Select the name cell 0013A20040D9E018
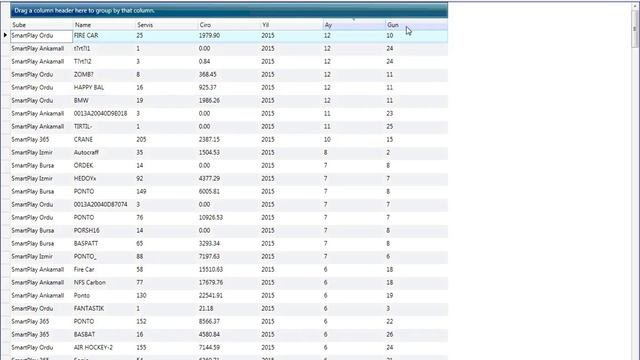 click(x=104, y=113)
